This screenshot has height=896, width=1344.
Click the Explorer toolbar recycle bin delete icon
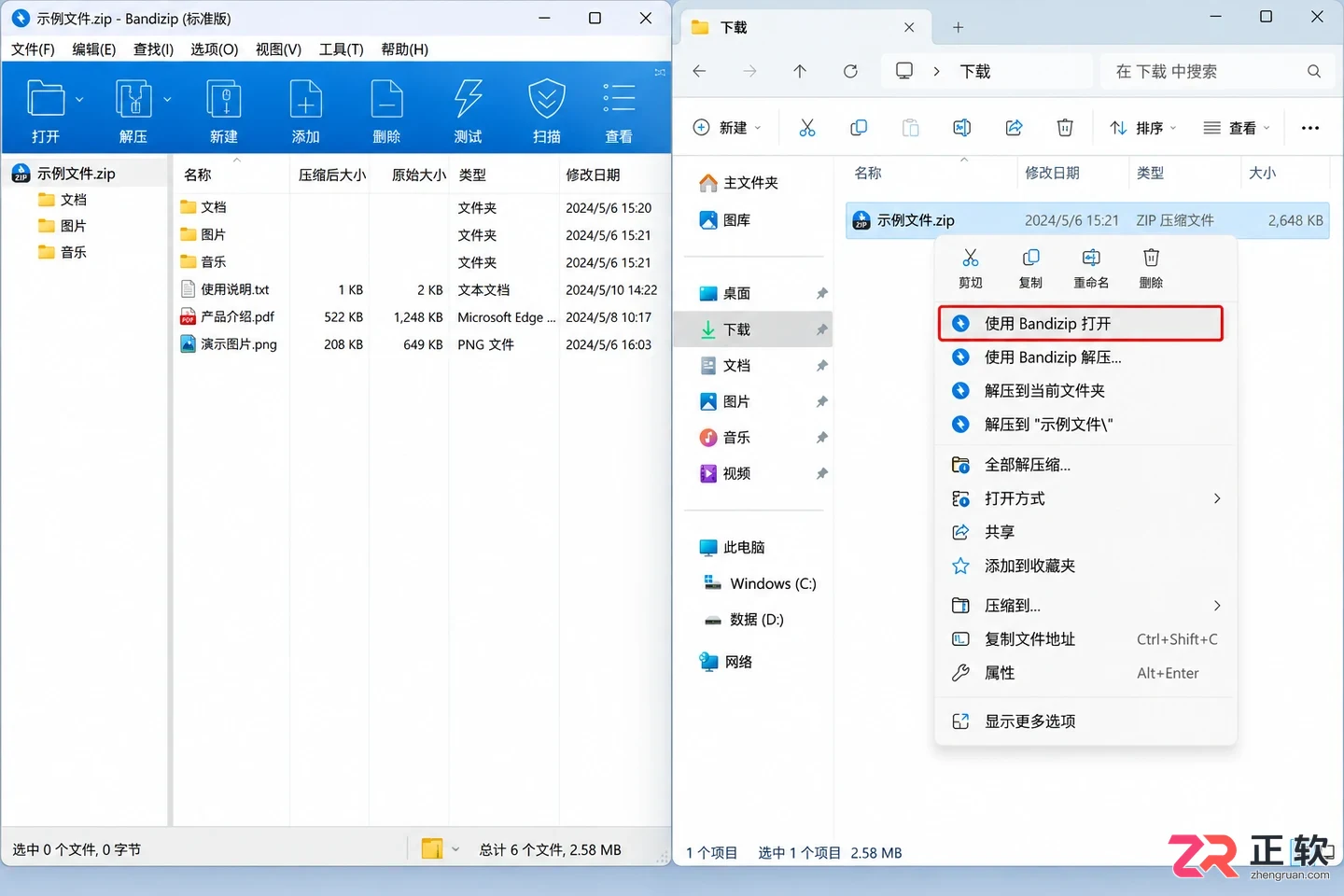point(1065,128)
